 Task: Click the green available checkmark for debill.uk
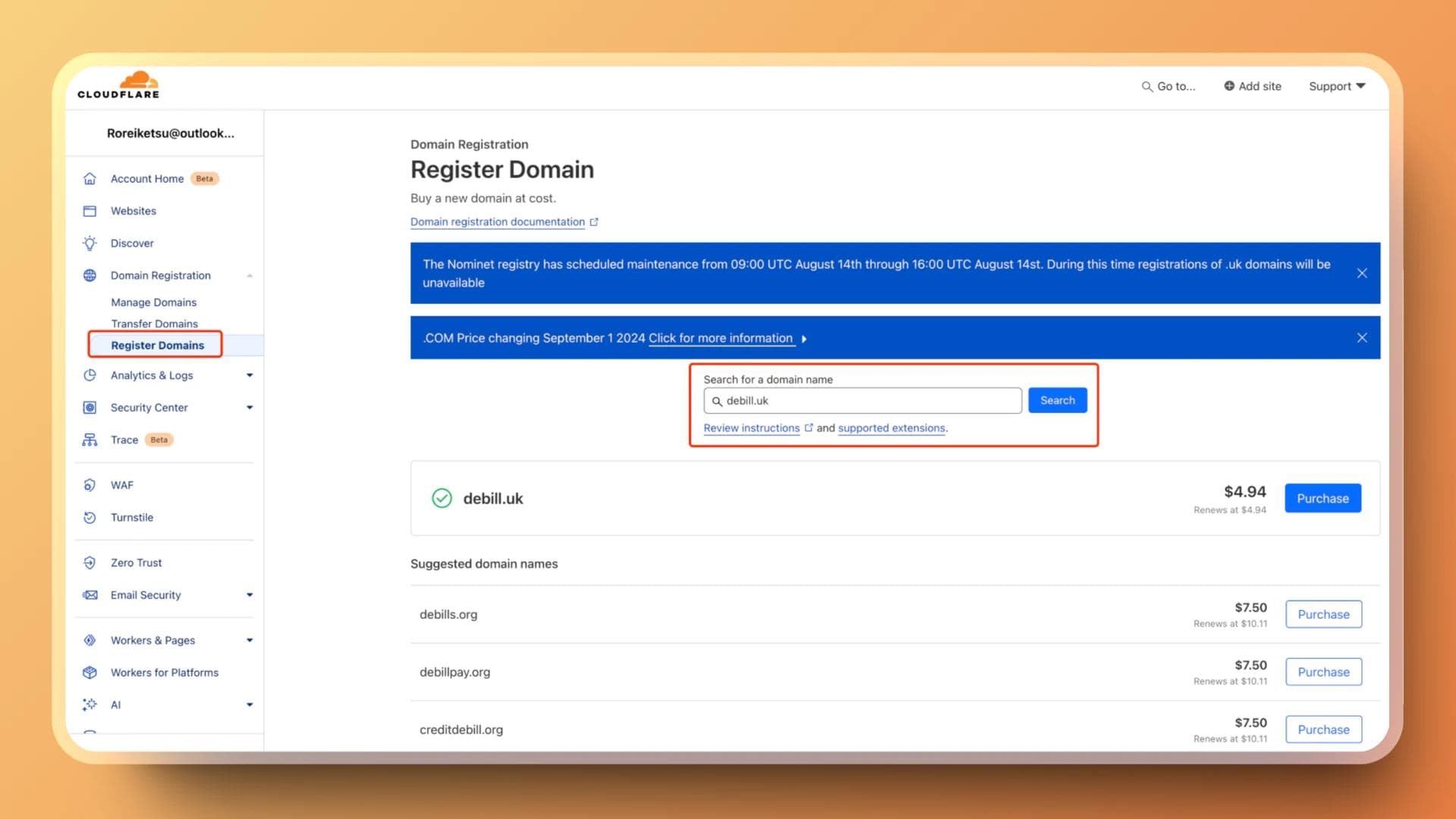pyautogui.click(x=441, y=498)
